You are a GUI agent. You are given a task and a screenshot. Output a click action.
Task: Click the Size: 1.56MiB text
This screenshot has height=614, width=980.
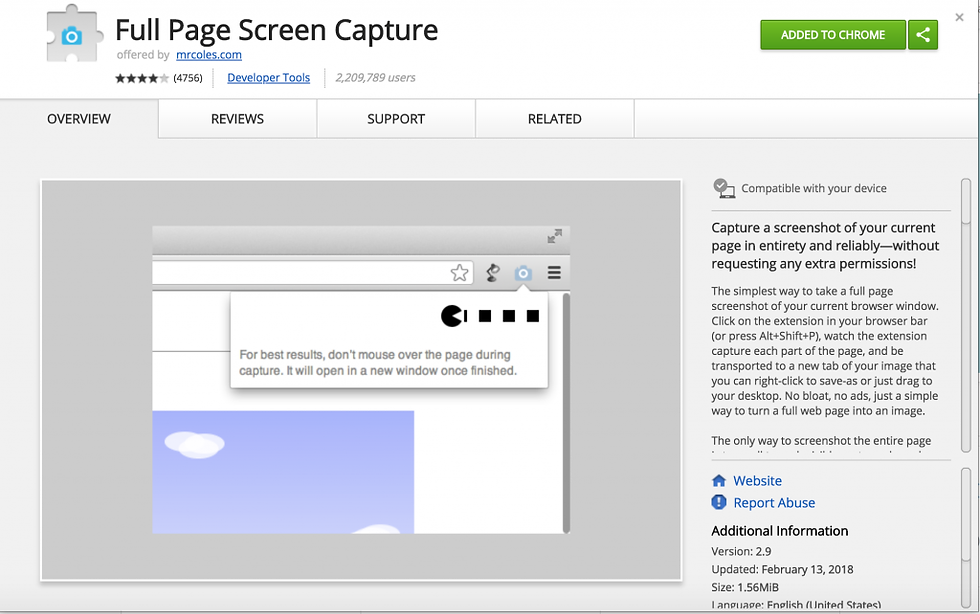(x=745, y=587)
